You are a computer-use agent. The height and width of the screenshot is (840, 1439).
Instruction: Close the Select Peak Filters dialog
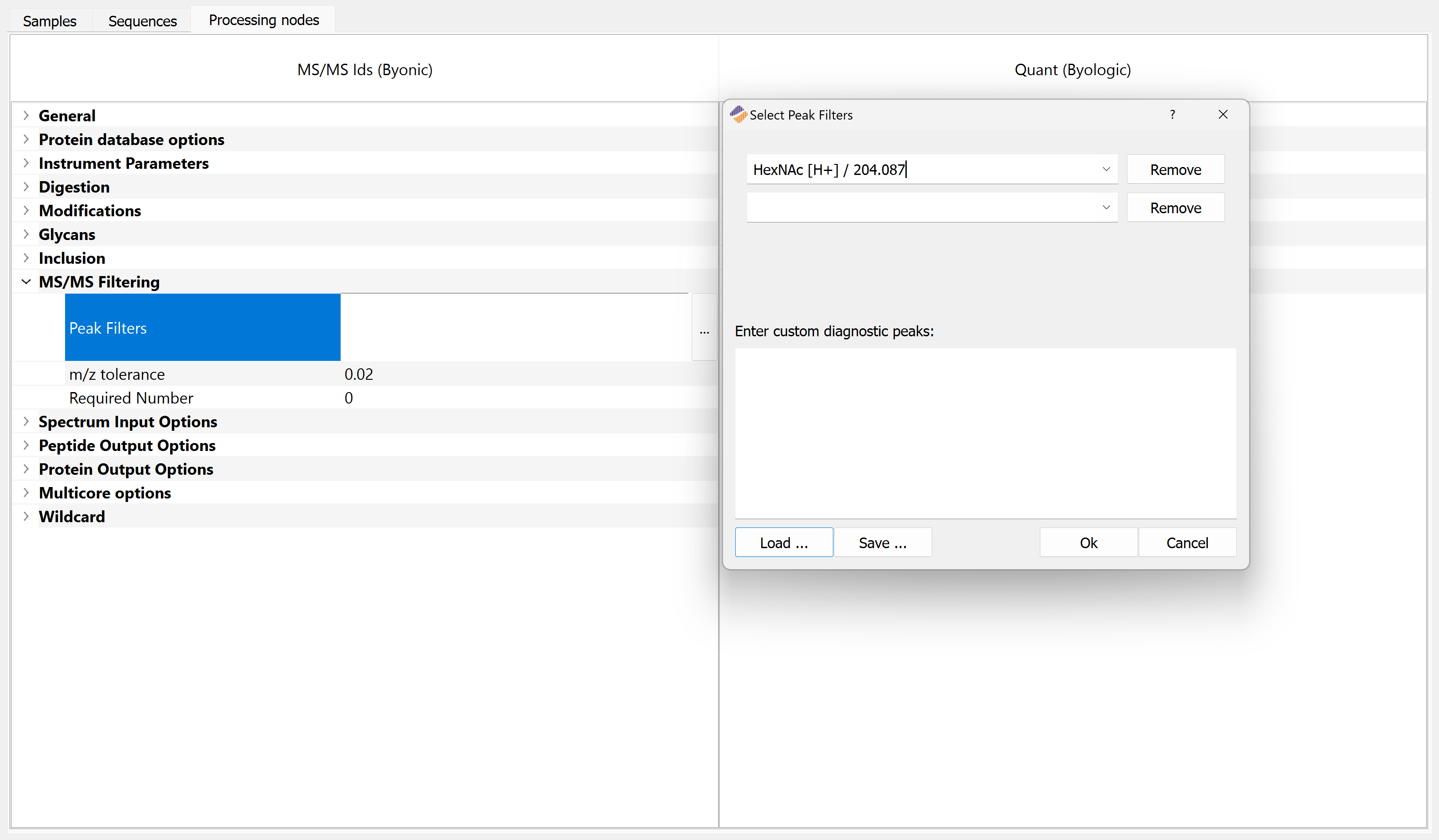pyautogui.click(x=1223, y=115)
